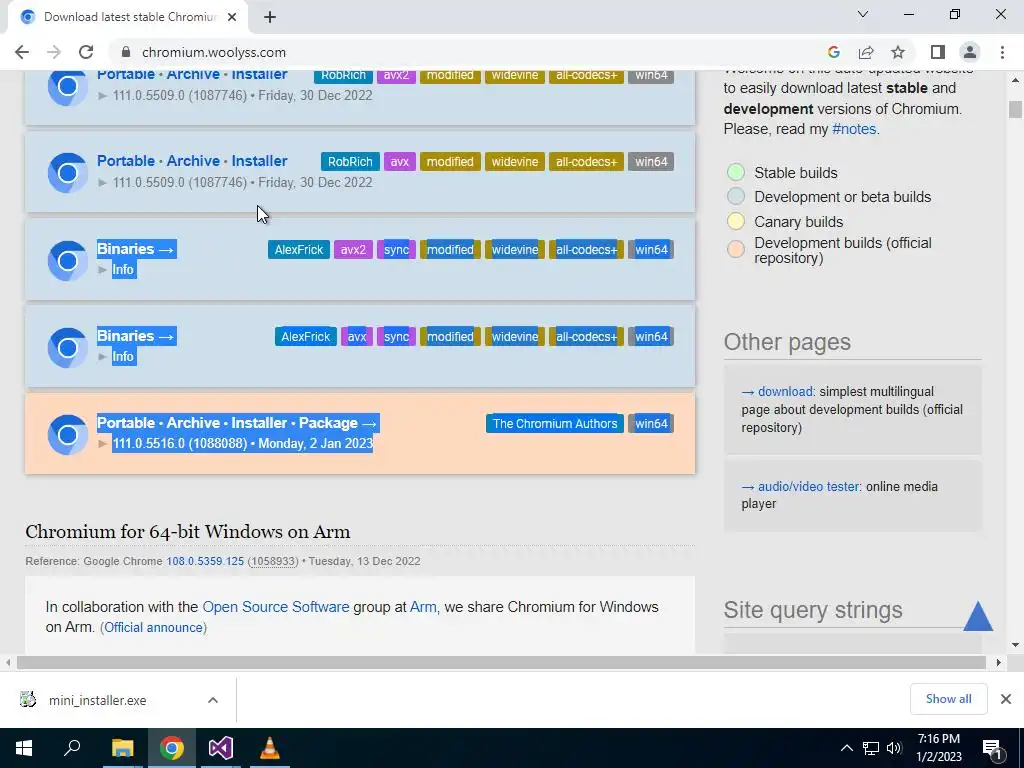
Task: Open the notification center icon
Action: pos(991,749)
